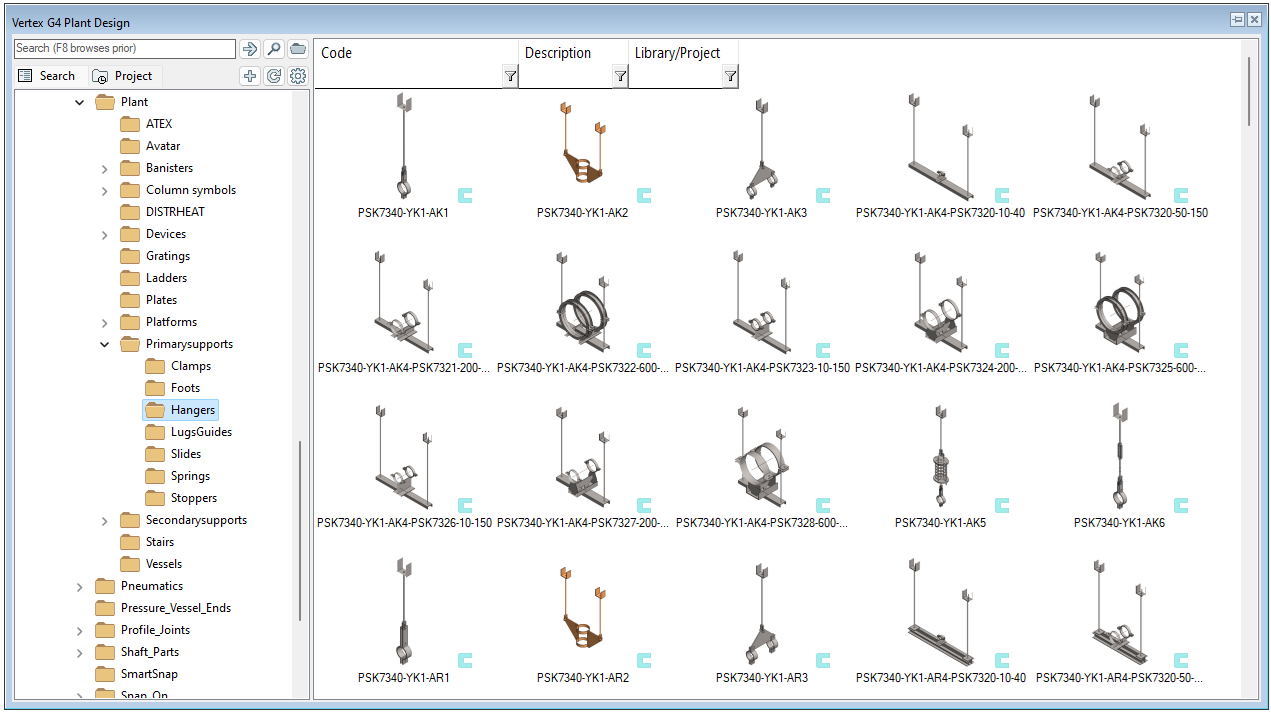This screenshot has width=1271, height=712.
Task: Click the Code column filter icon
Action: [510, 76]
